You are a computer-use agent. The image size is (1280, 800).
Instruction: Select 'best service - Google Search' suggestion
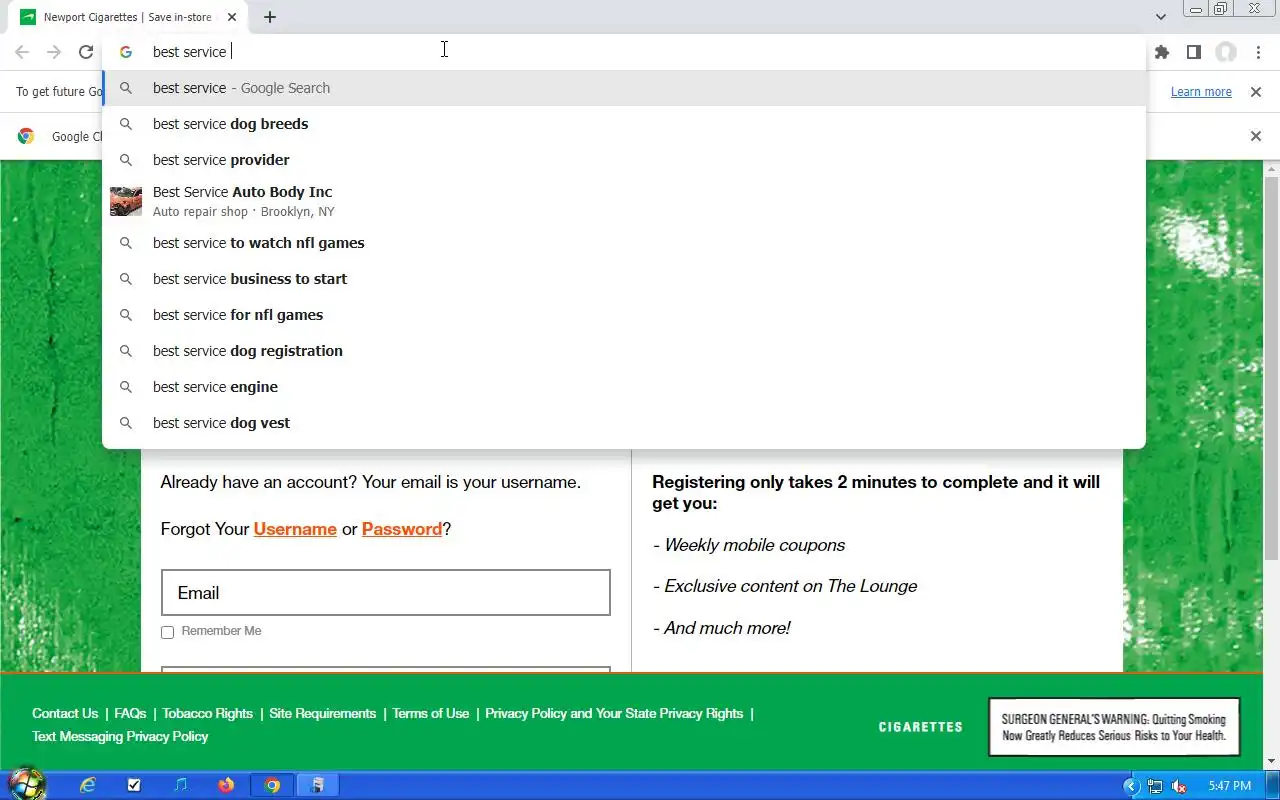tap(624, 88)
